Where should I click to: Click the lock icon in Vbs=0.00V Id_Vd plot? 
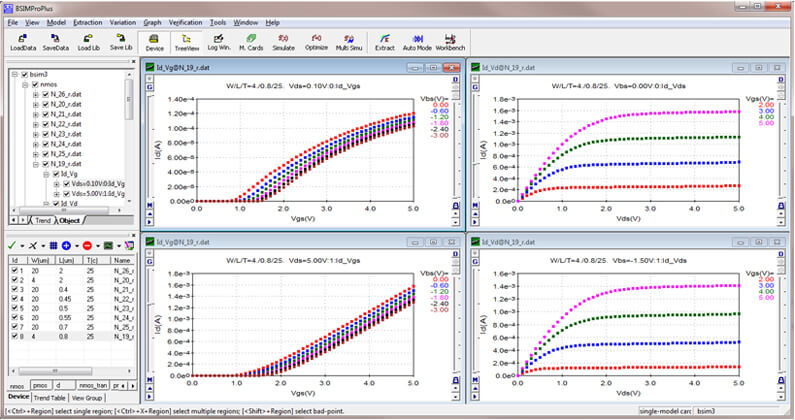(x=781, y=206)
